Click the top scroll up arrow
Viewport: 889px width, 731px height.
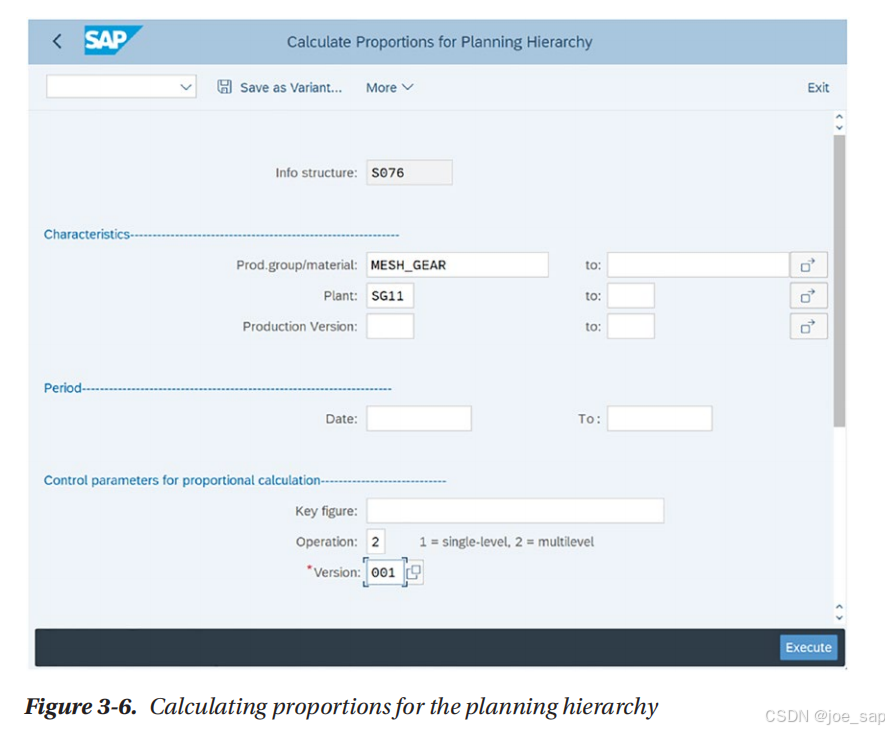839,116
